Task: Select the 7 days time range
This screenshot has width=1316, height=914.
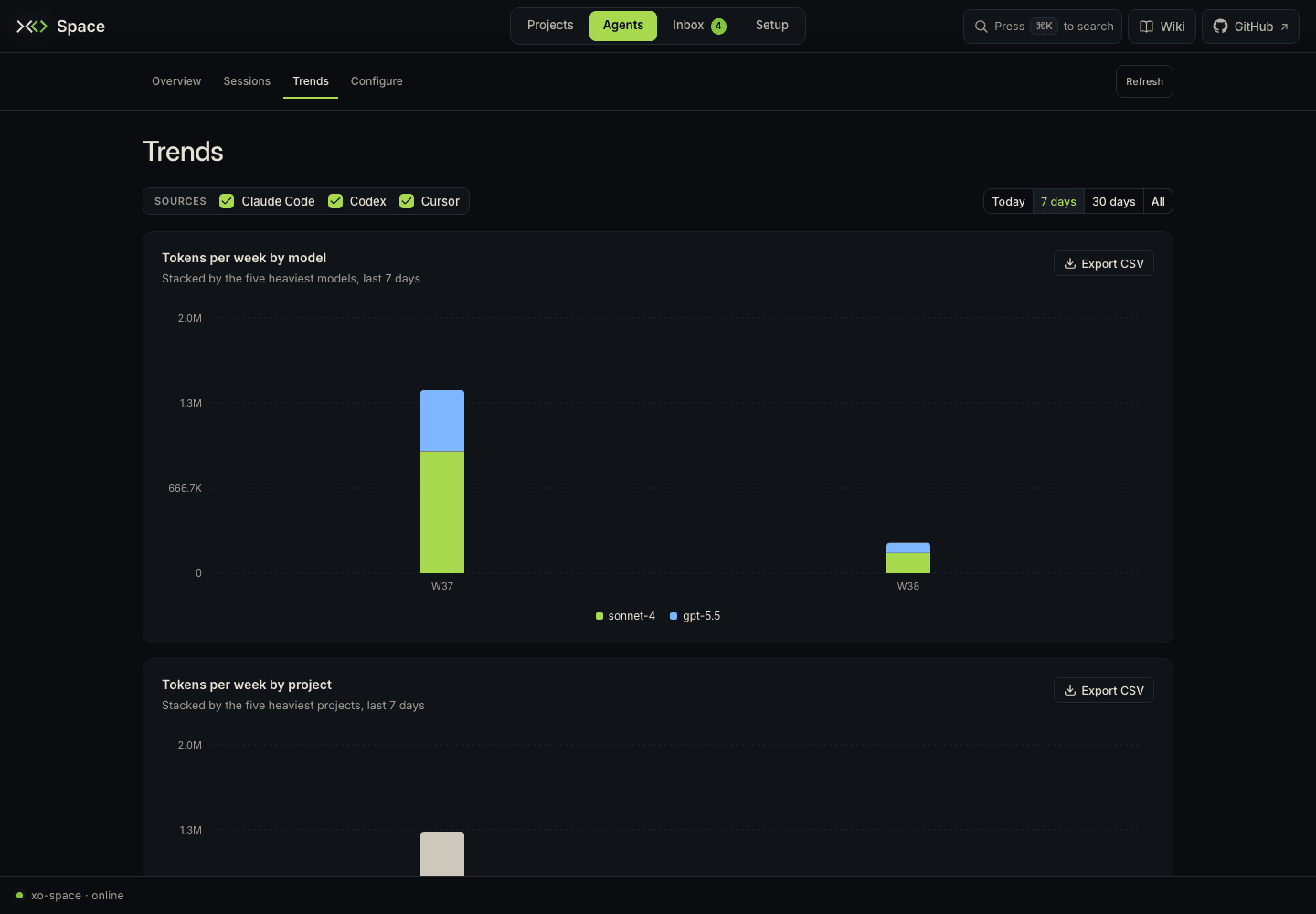Action: (1058, 201)
